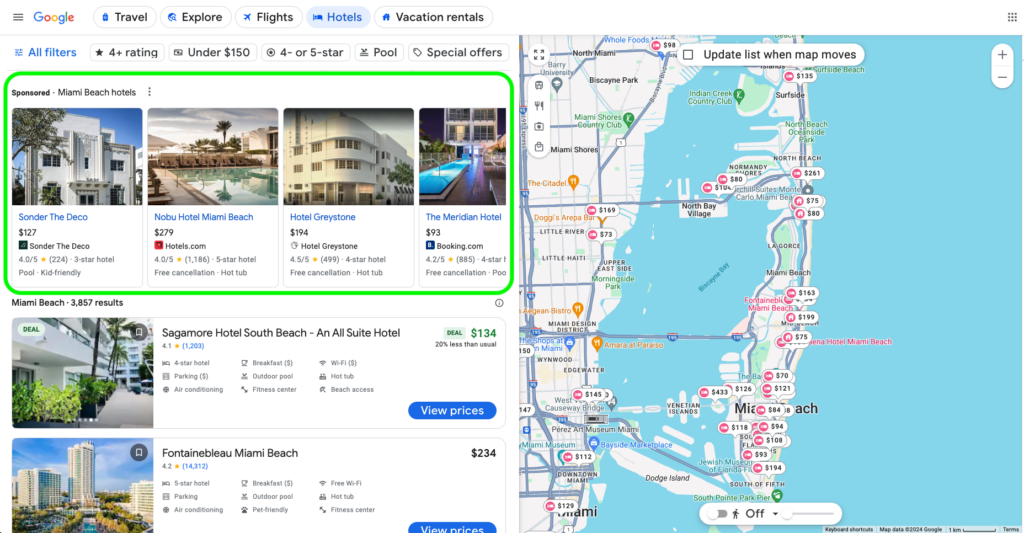The image size is (1024, 533).
Task: Zoom in on the map
Action: (x=1002, y=55)
